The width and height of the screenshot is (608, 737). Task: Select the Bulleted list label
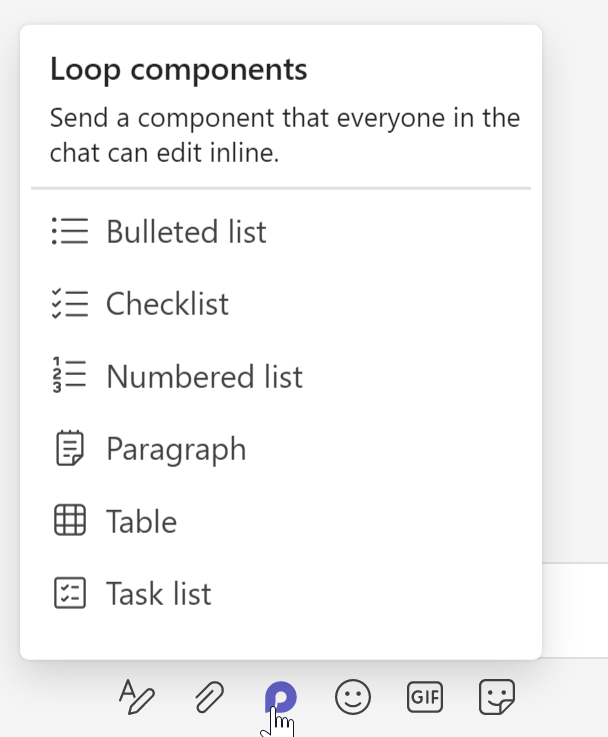pos(186,232)
